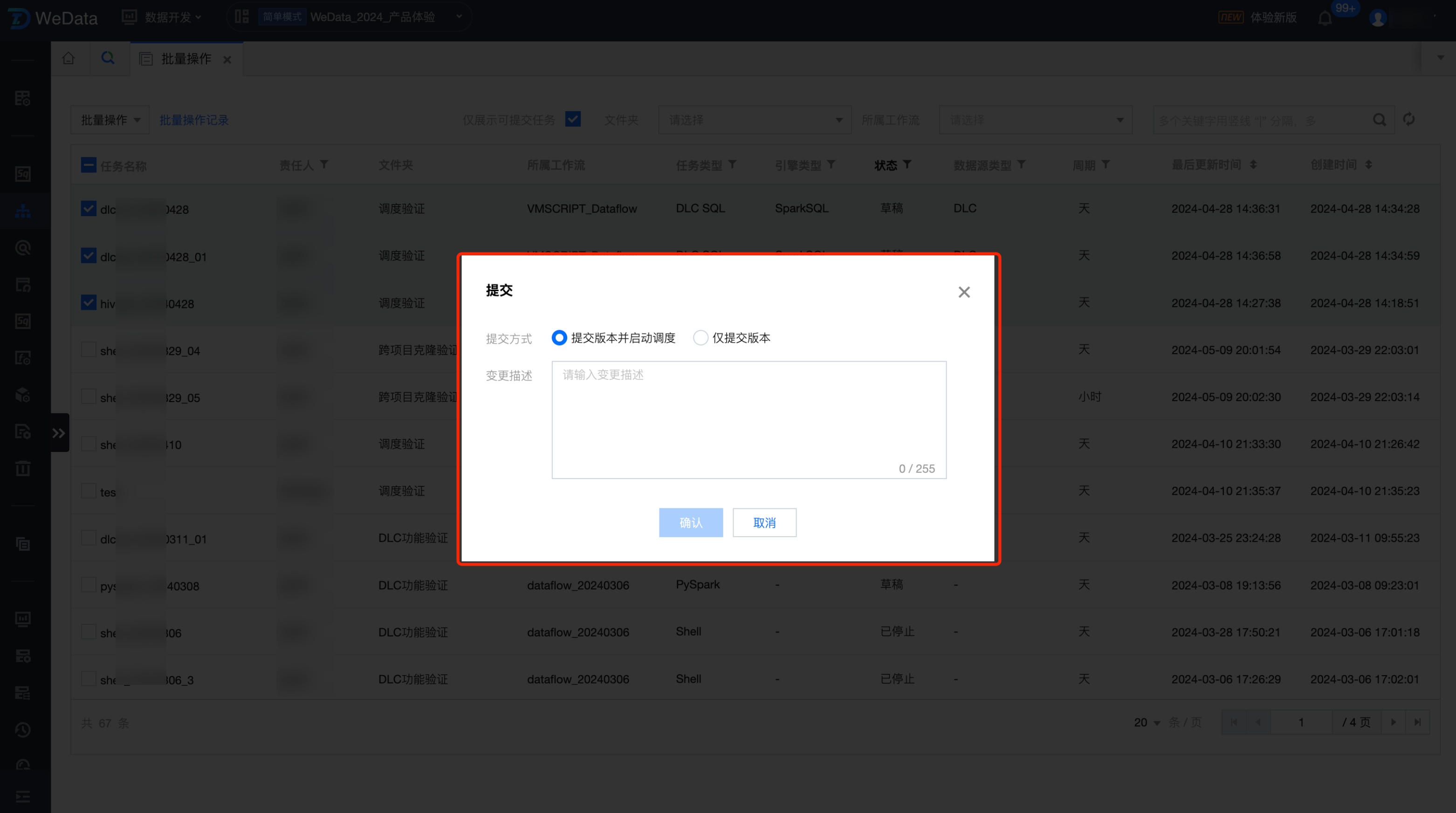
Task: Click sort icon on 最后更新时间 column
Action: coord(1253,164)
